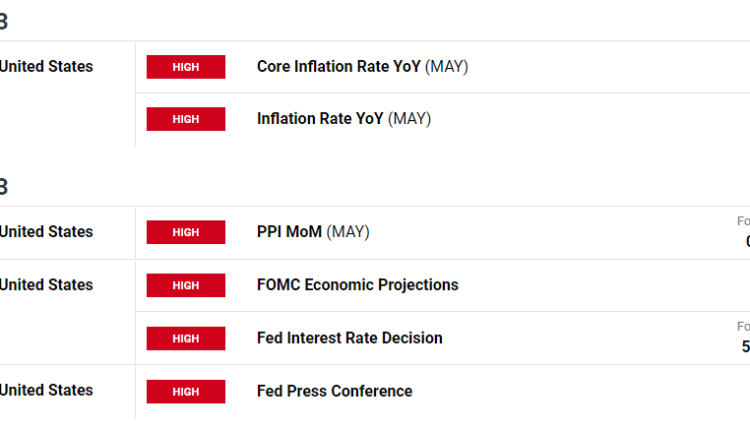
Task: Click United States beside Core Inflation Rate YoY
Action: tap(46, 67)
